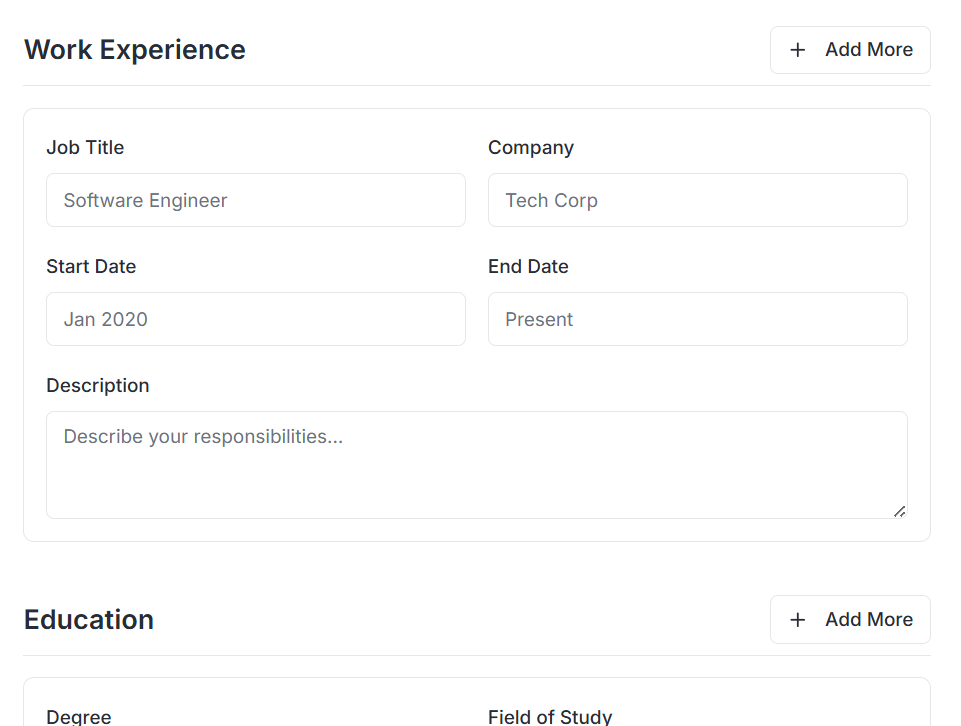Click the Description label
The height and width of the screenshot is (726, 961).
tap(97, 385)
